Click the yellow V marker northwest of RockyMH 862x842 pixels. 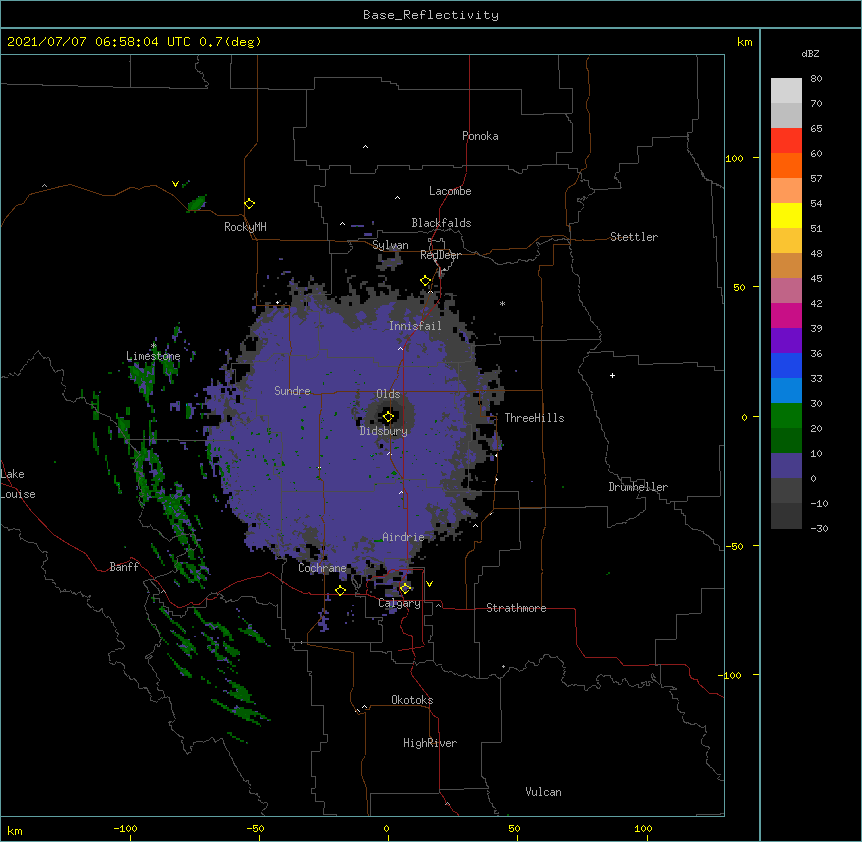(x=175, y=184)
